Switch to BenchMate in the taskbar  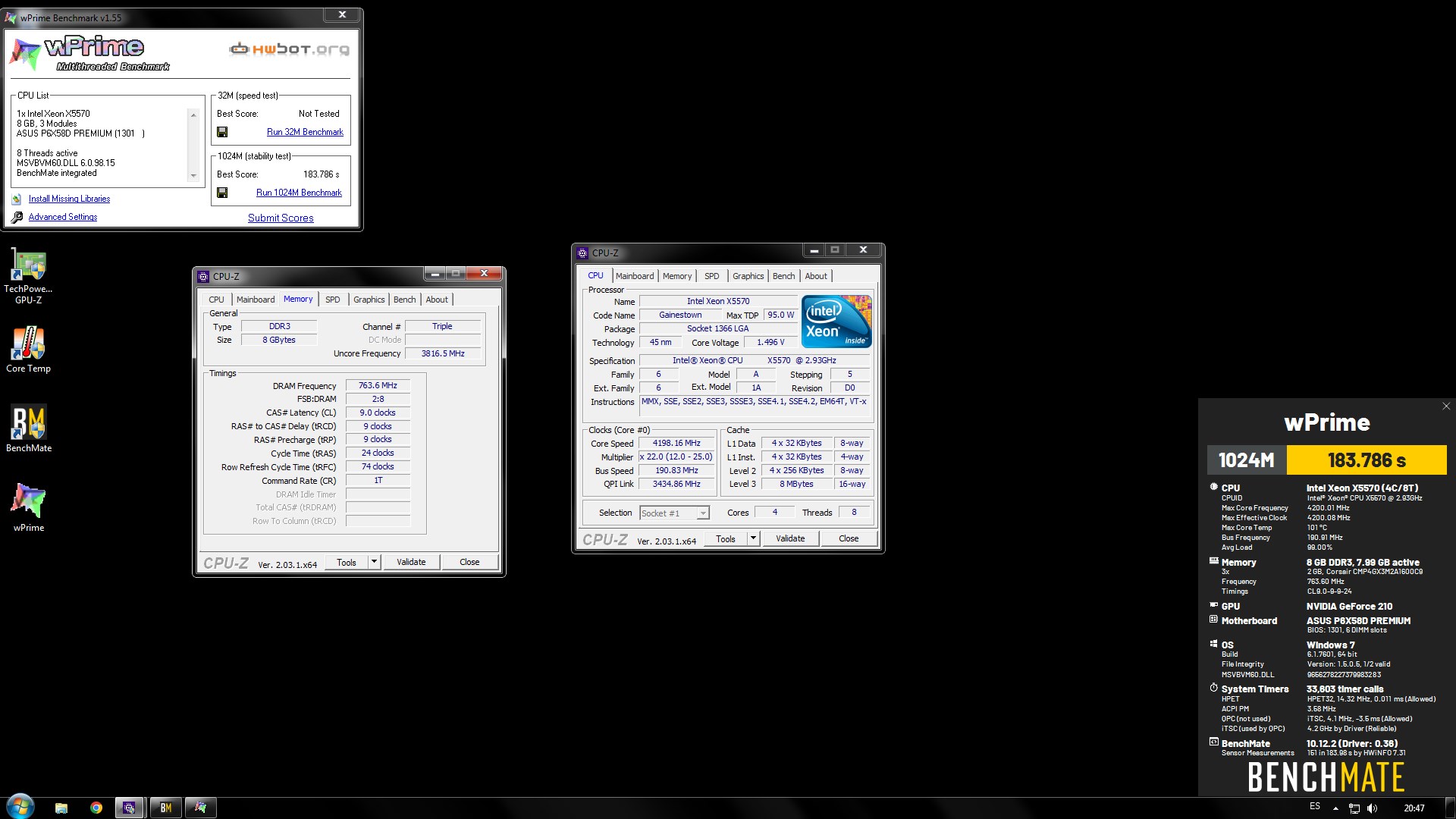pos(165,808)
